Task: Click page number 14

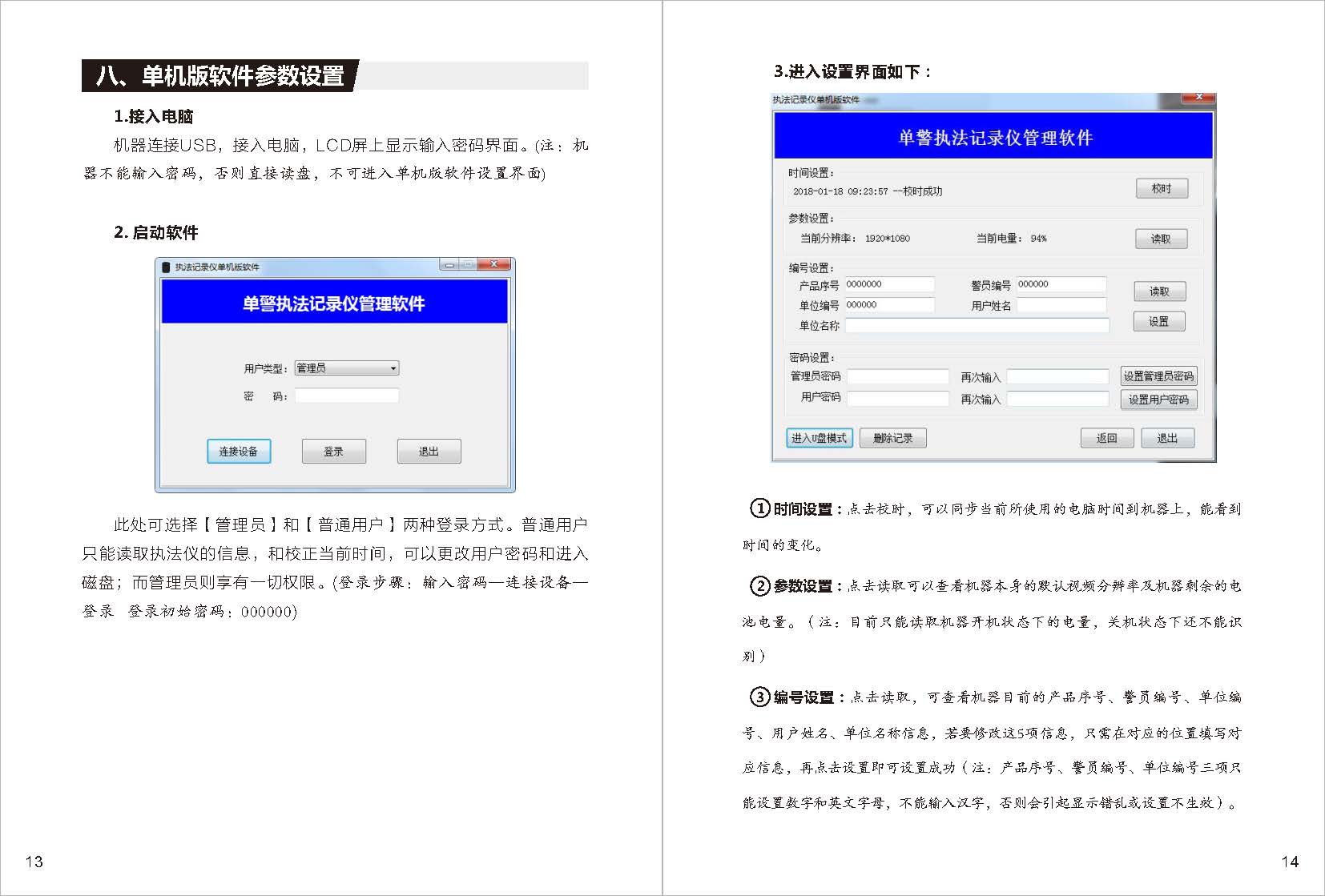Action: coord(1290,862)
